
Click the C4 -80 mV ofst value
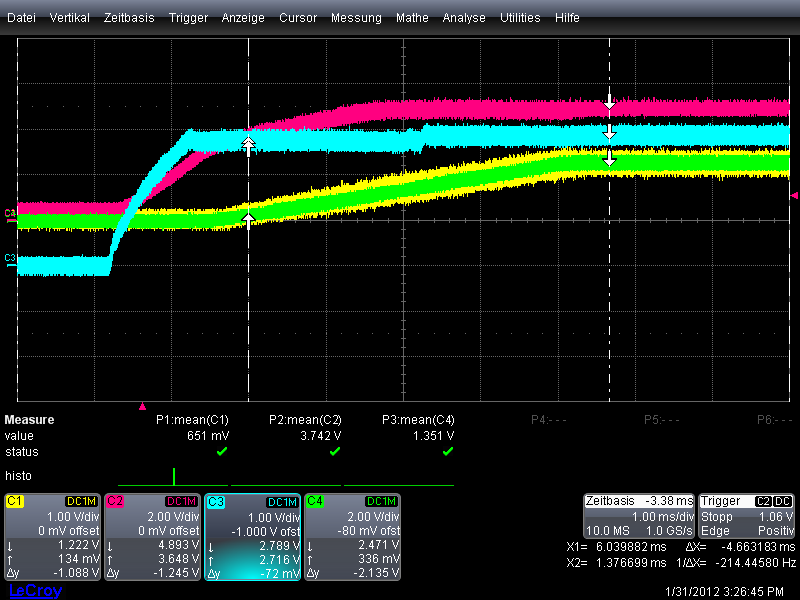pos(368,531)
